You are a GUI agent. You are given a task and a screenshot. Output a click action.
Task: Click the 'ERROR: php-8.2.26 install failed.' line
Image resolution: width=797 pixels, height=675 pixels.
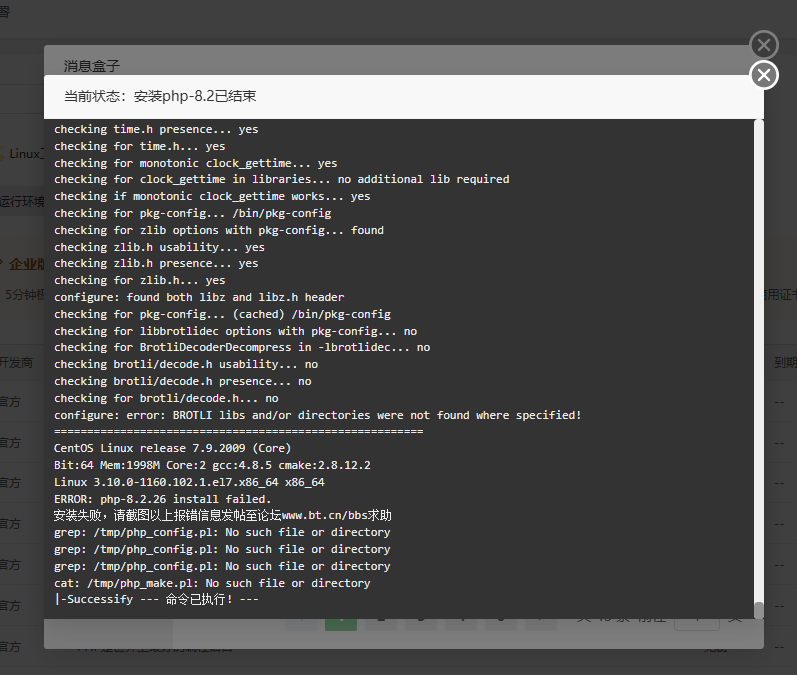(x=163, y=499)
